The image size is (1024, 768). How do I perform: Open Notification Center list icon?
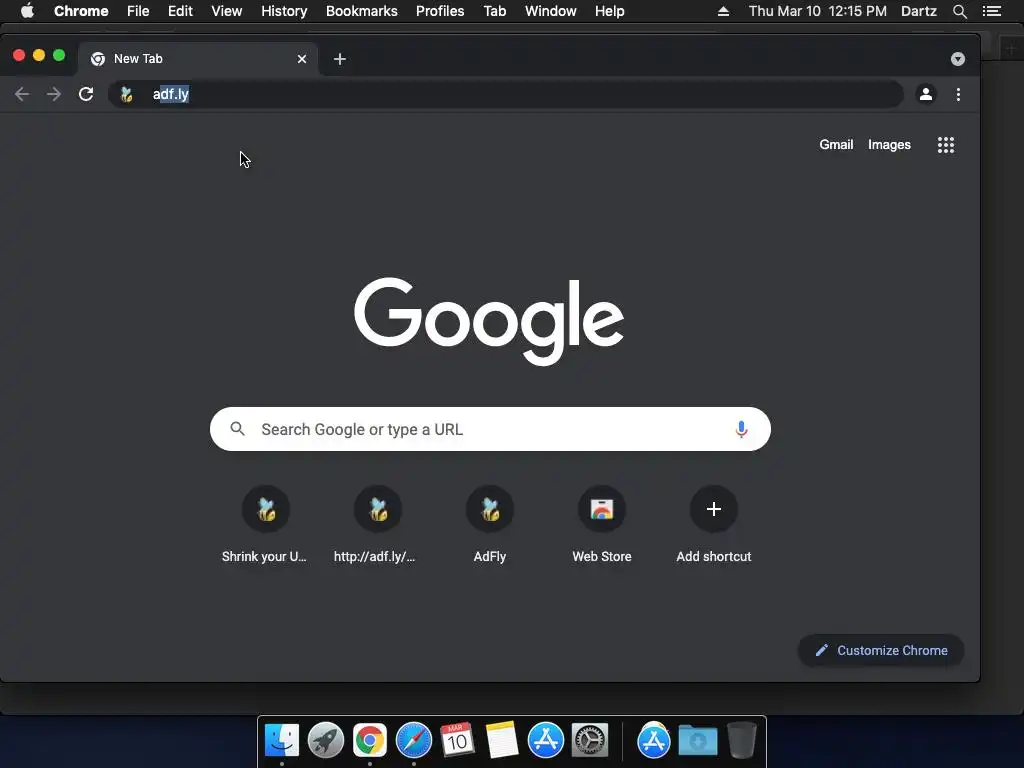(x=991, y=11)
